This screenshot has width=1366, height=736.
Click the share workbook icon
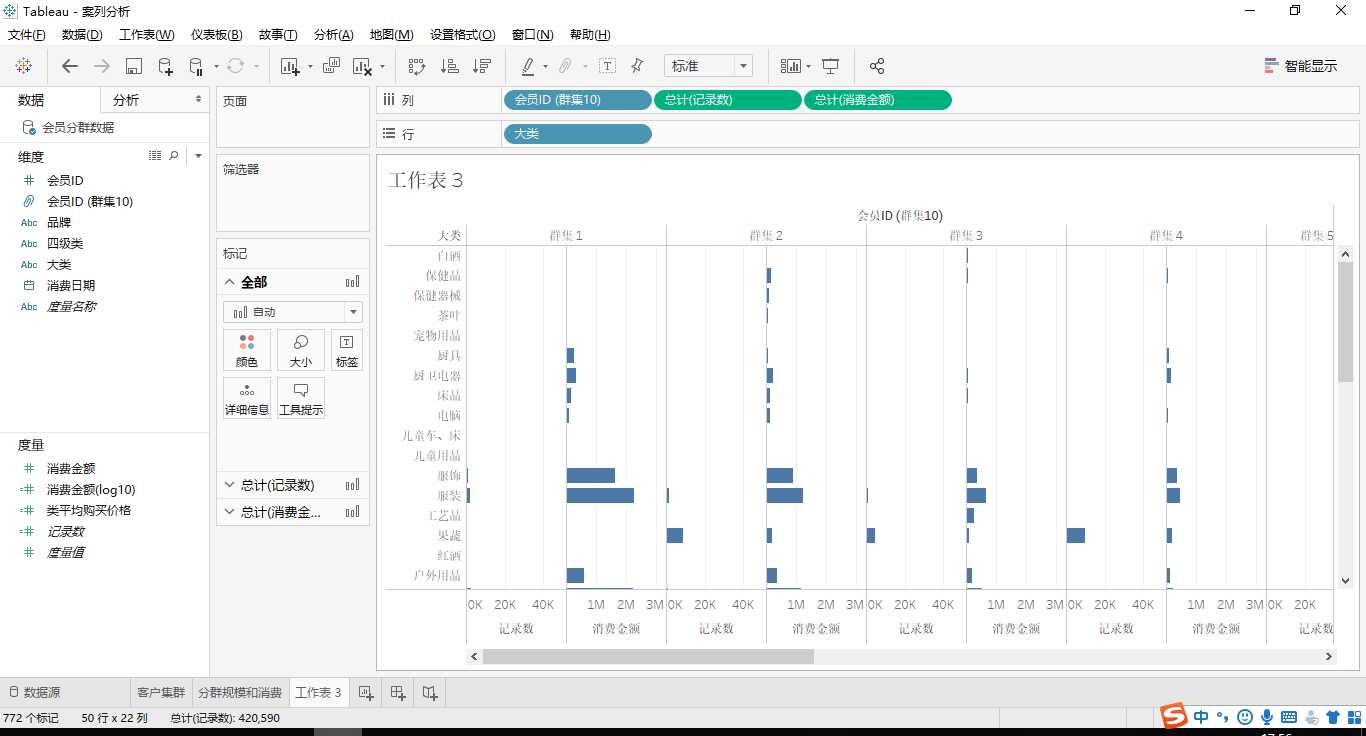tap(877, 66)
